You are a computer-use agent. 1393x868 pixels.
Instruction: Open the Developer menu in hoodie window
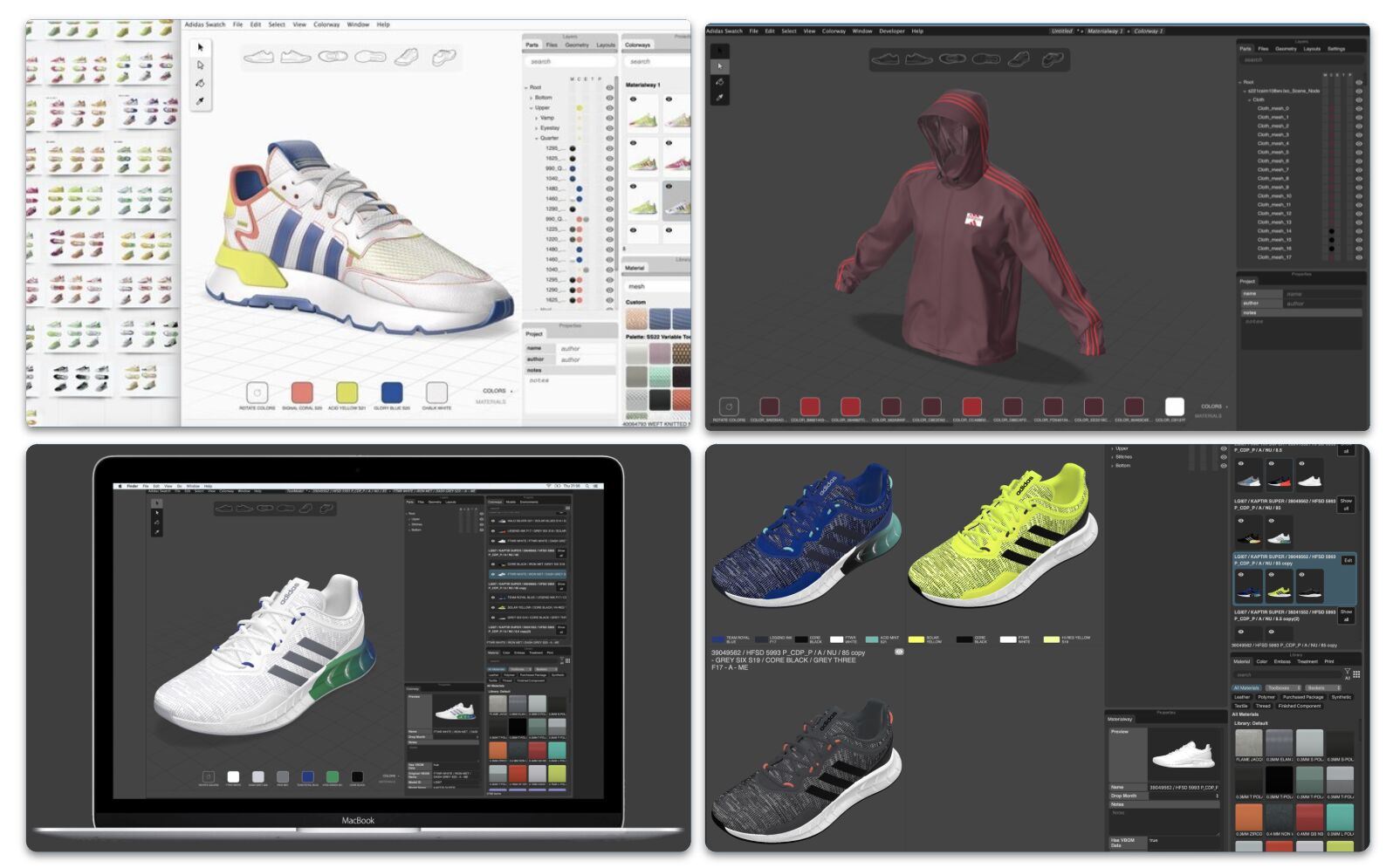pyautogui.click(x=891, y=31)
